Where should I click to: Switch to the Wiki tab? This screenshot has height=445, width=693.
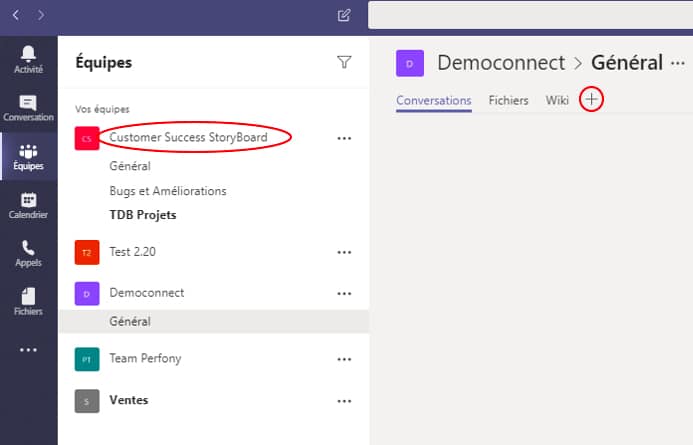coord(557,100)
